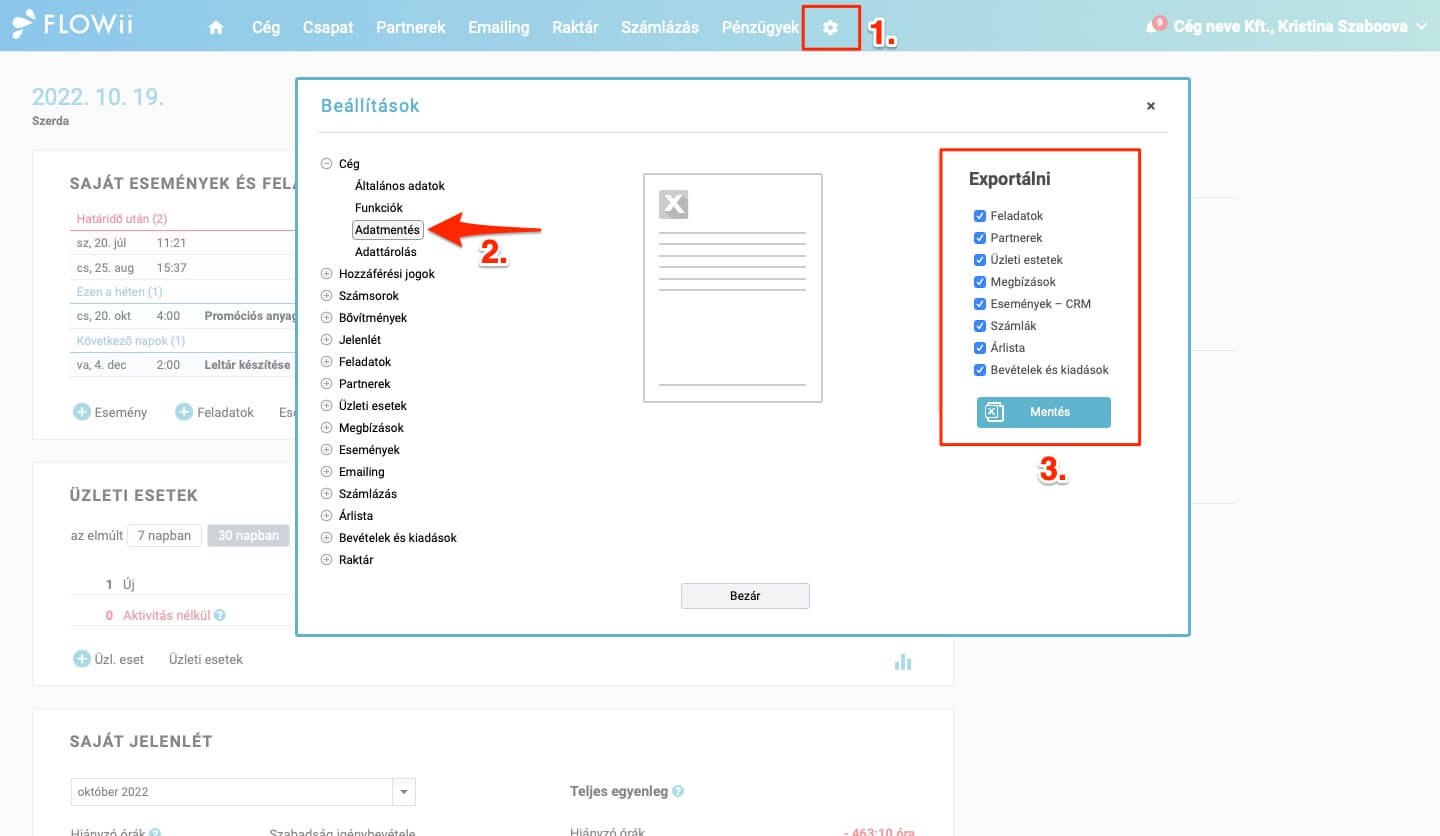Image resolution: width=1440 pixels, height=836 pixels.
Task: Collapse the Cég tree node
Action: (326, 164)
